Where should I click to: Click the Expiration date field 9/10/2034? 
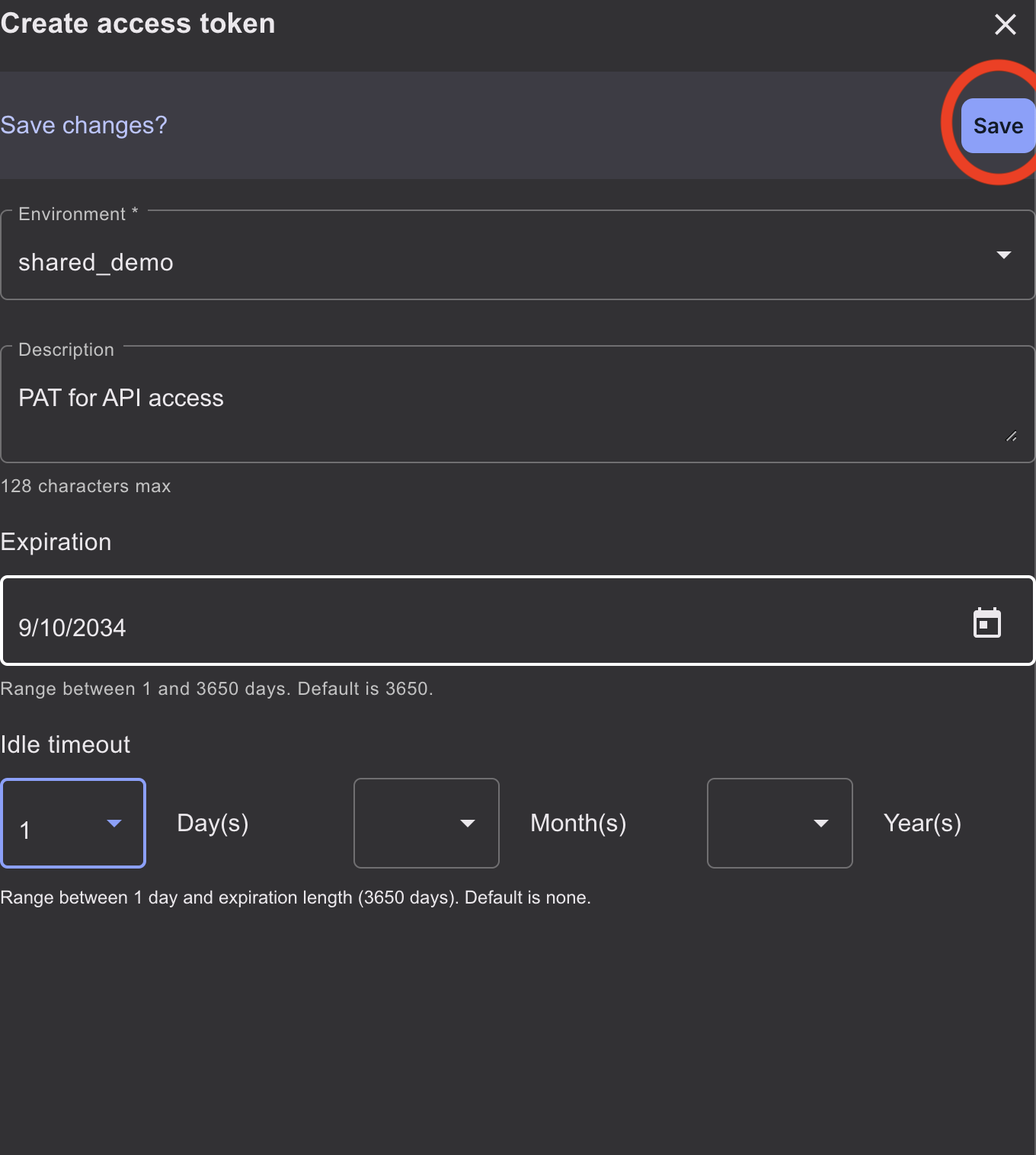[x=518, y=621]
